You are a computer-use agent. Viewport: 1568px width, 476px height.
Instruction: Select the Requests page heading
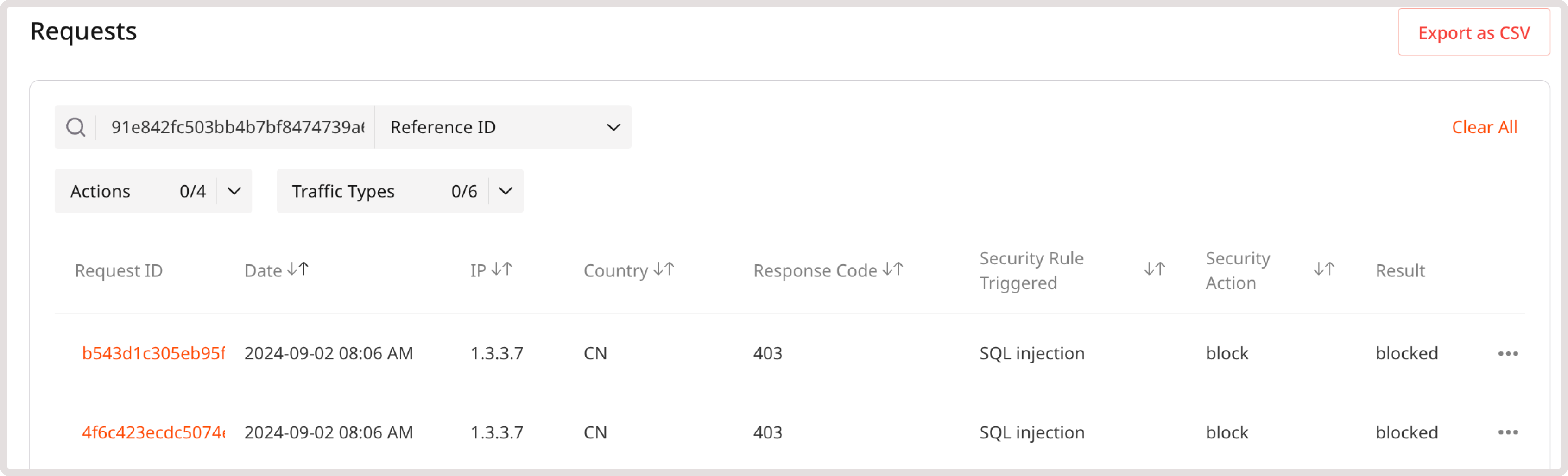83,31
